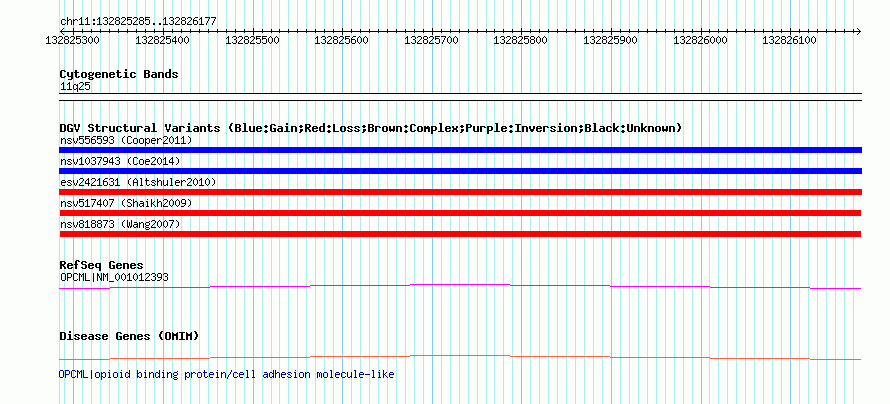The height and width of the screenshot is (404, 890).
Task: Click the chr11:132825285..132826177 coordinate label
Action: pos(138,22)
